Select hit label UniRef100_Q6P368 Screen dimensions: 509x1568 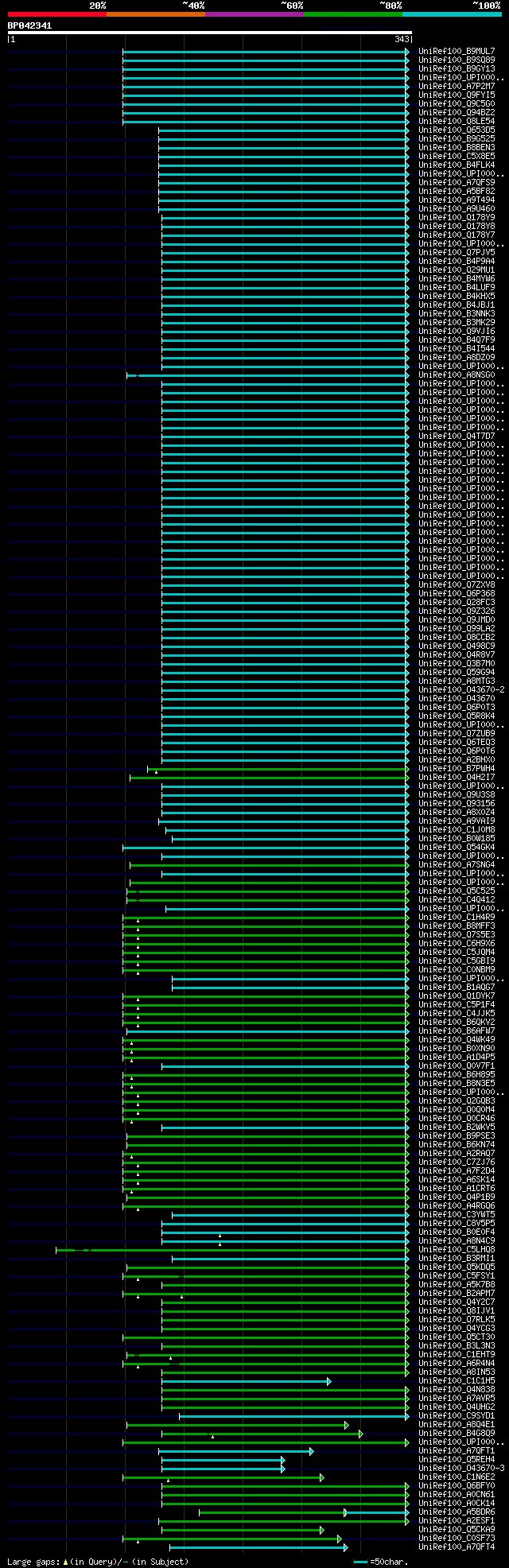tap(457, 594)
